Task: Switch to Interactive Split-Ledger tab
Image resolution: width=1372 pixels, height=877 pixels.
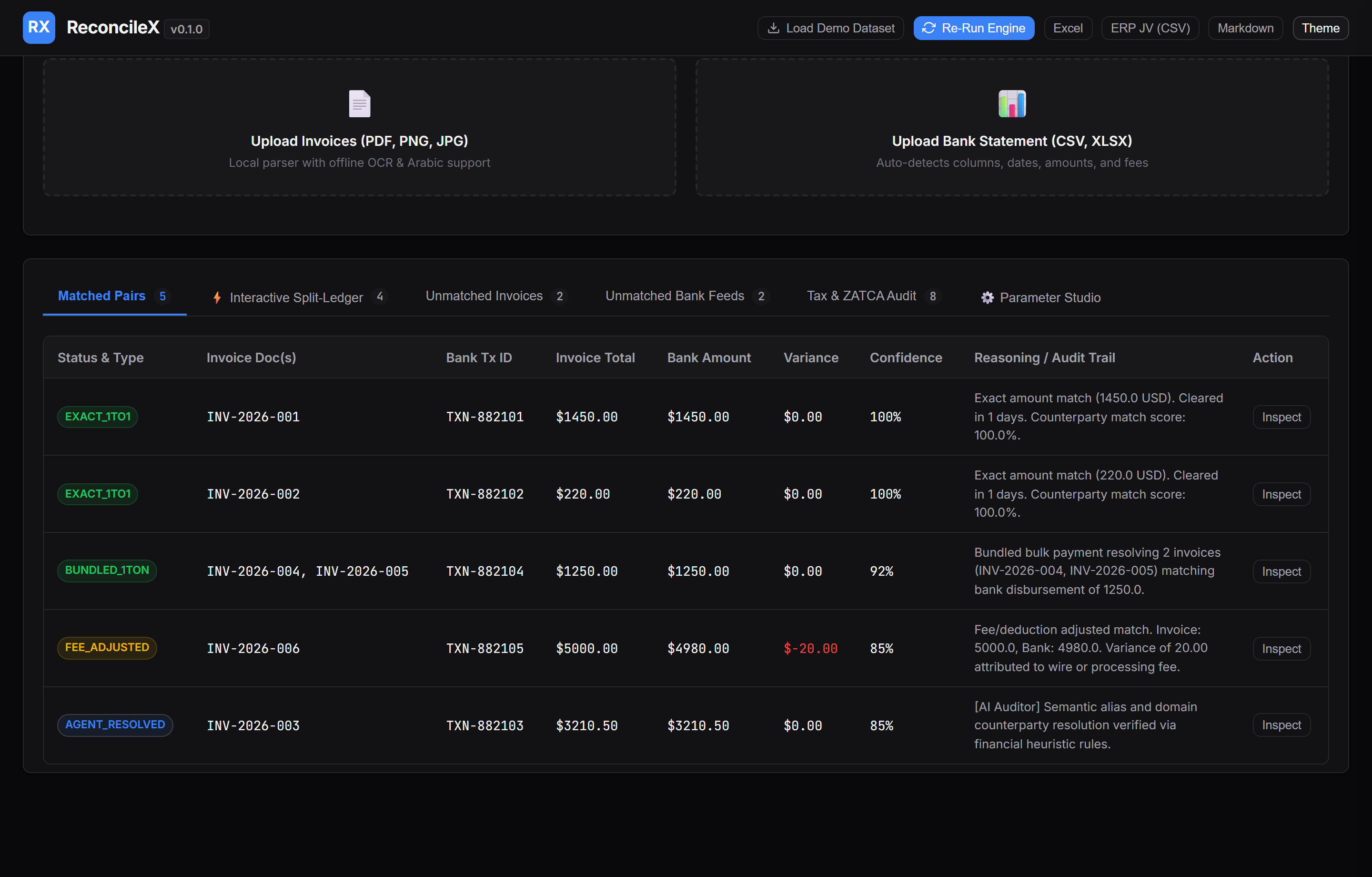Action: tap(300, 297)
